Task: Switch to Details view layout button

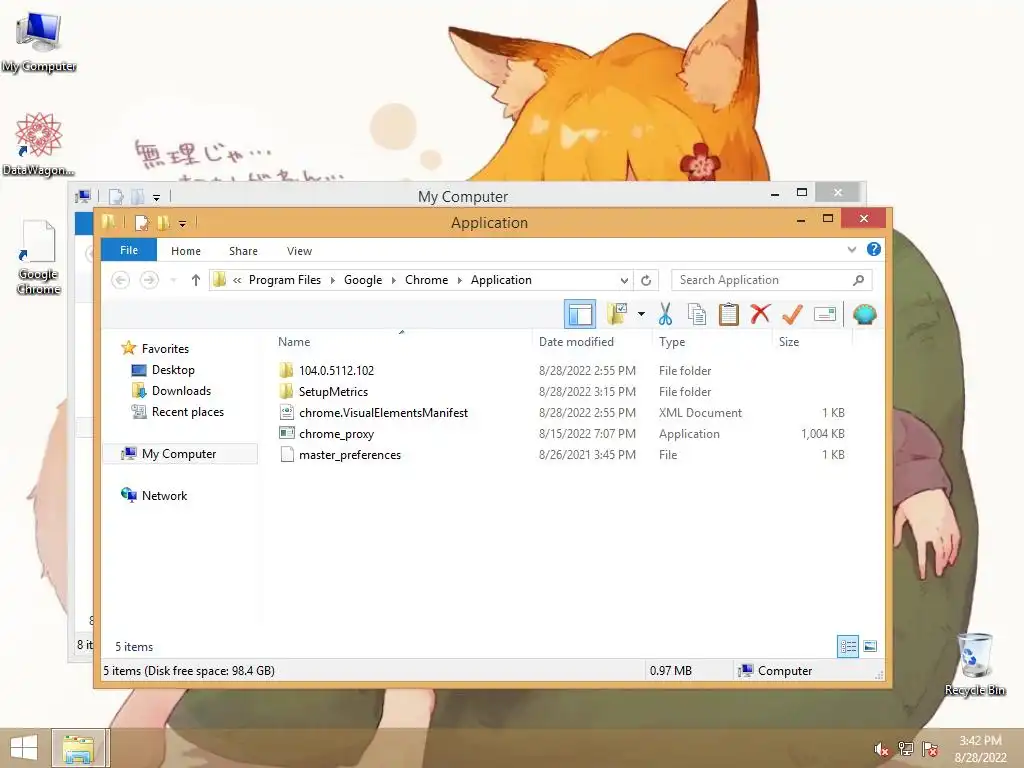Action: [x=848, y=647]
